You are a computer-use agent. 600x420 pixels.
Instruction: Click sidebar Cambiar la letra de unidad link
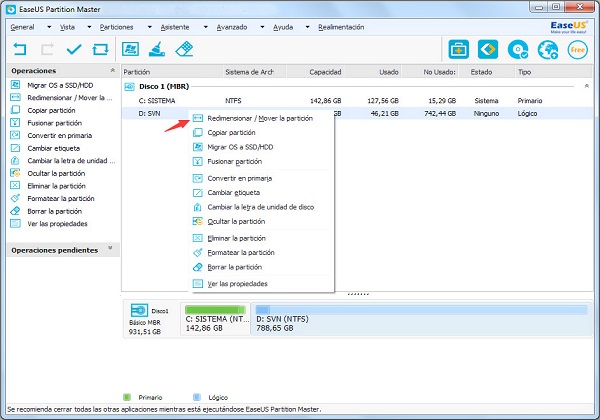[71, 161]
